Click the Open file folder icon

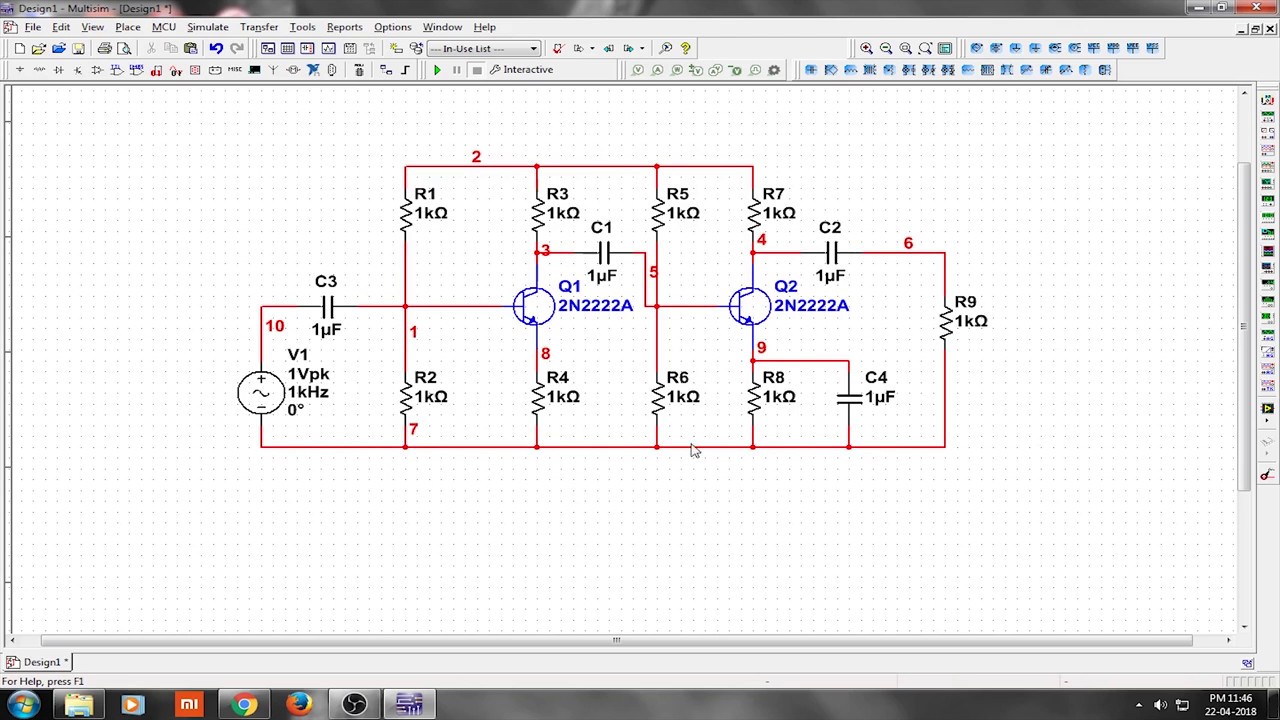pyautogui.click(x=38, y=48)
